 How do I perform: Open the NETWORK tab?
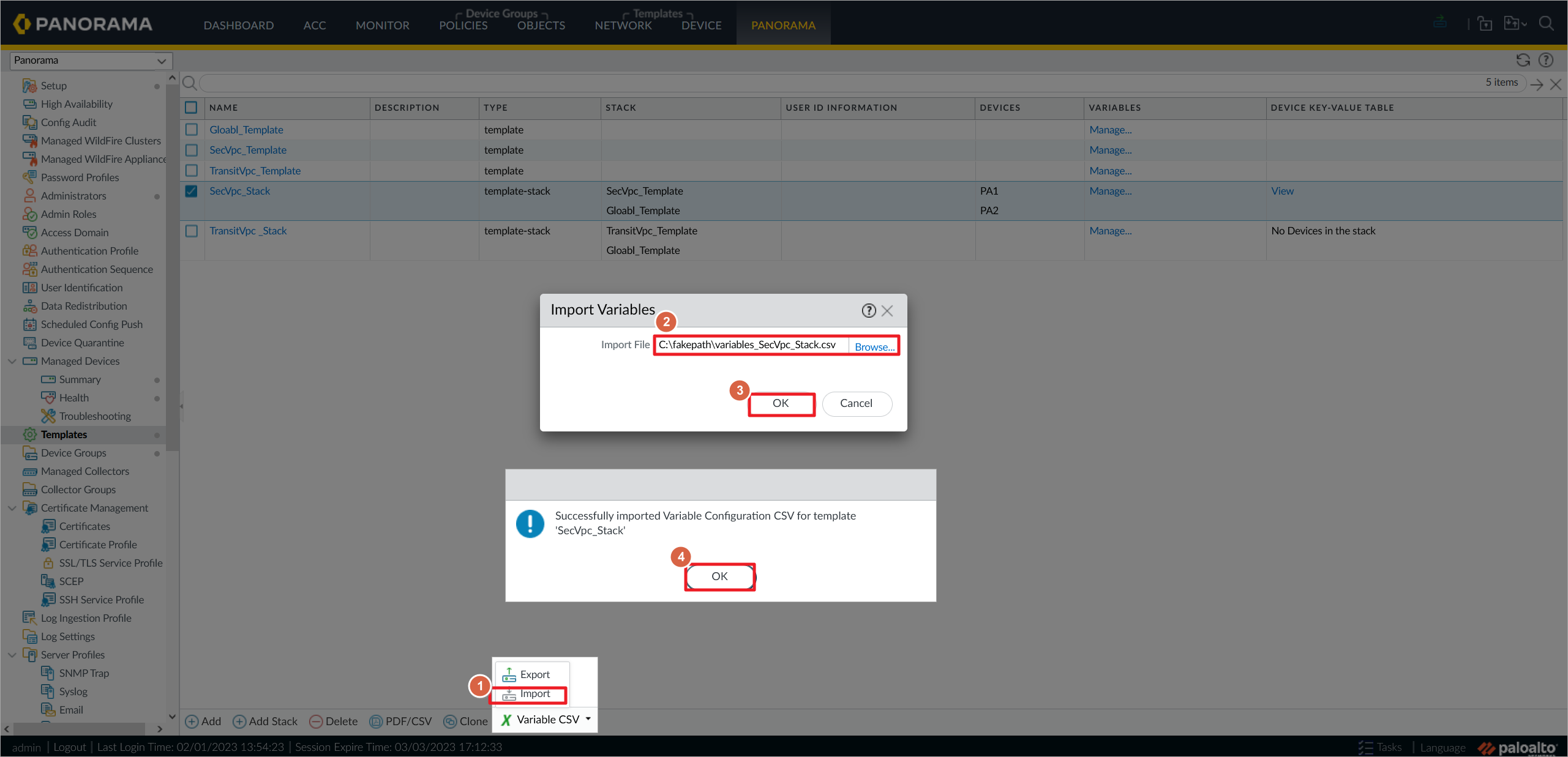click(623, 25)
